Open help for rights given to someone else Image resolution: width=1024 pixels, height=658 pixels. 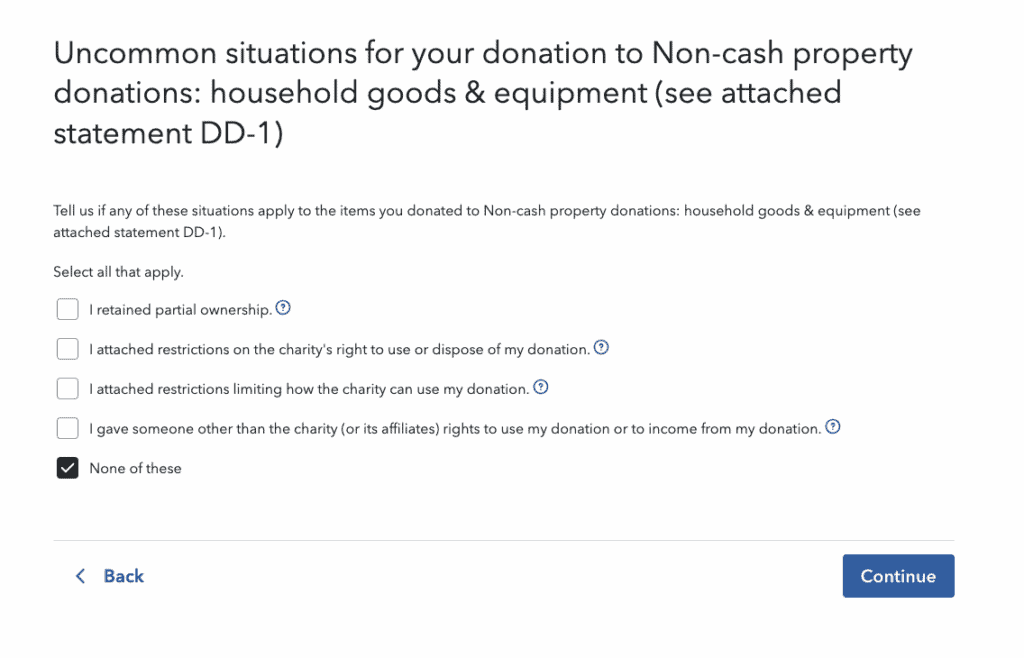tap(832, 427)
